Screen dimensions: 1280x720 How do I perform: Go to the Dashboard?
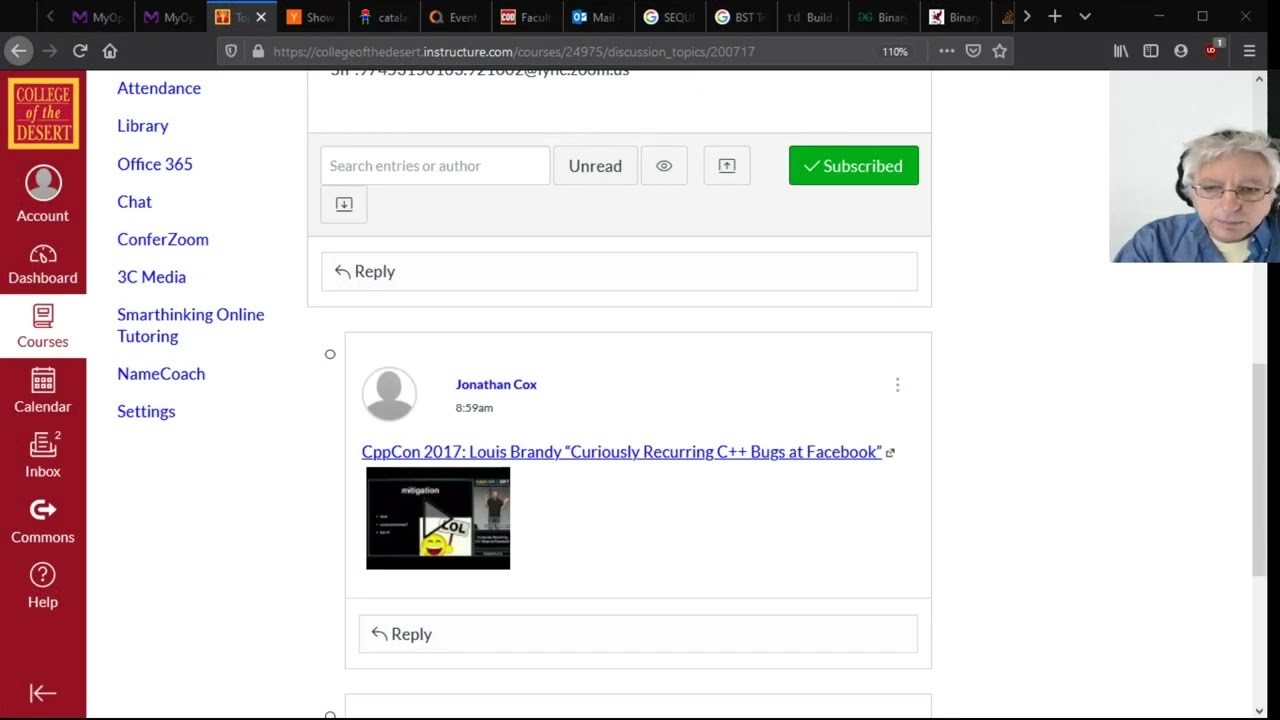coord(43,265)
